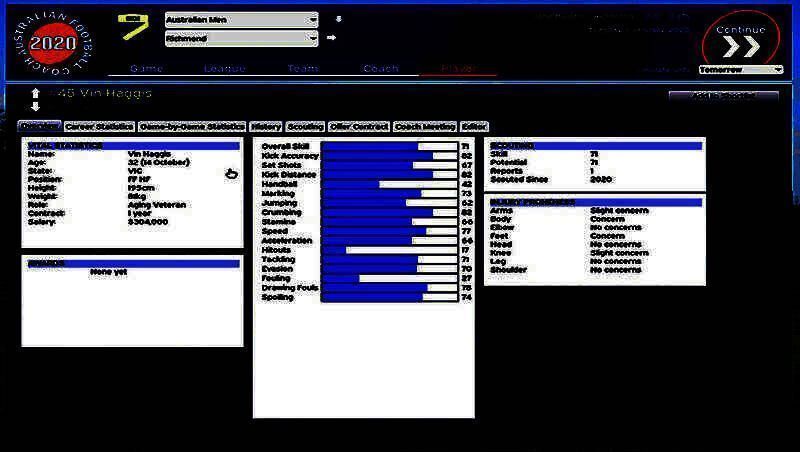Open the Richmond team dropdown
800x452 pixels.
point(241,38)
